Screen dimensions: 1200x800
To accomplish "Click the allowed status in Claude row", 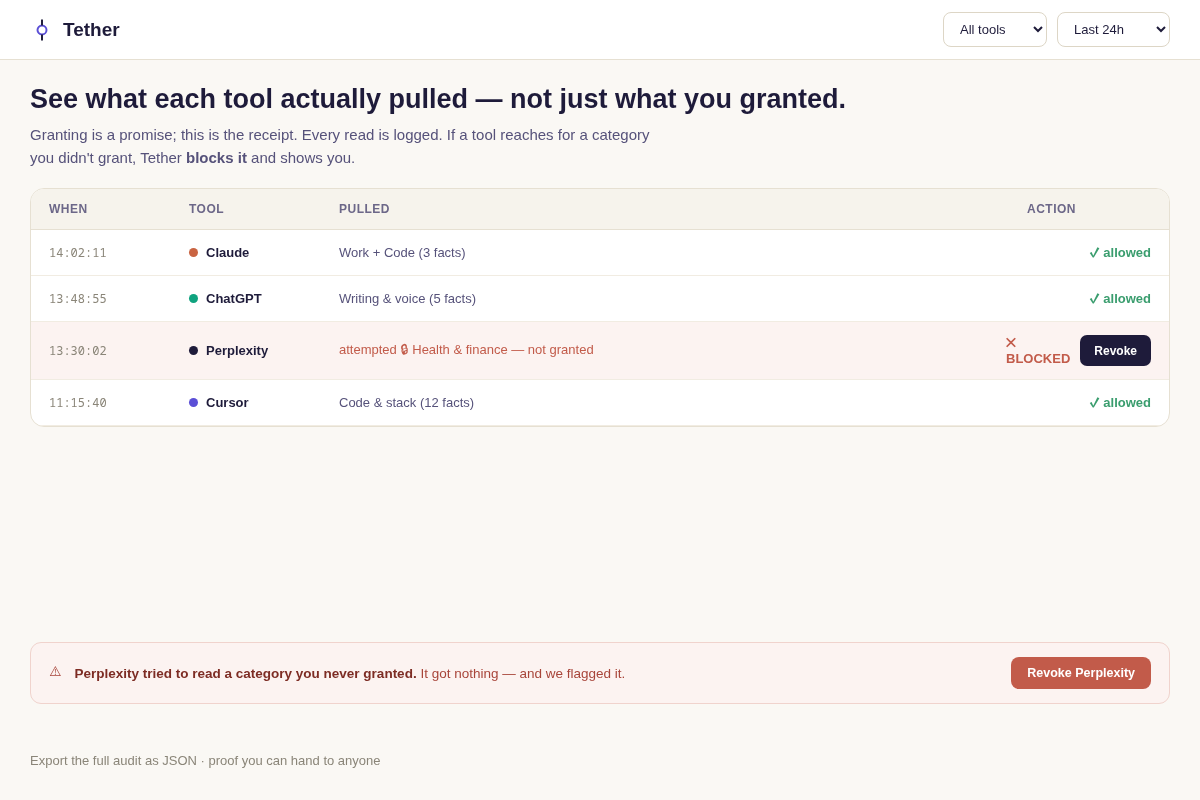I will (x=1120, y=253).
